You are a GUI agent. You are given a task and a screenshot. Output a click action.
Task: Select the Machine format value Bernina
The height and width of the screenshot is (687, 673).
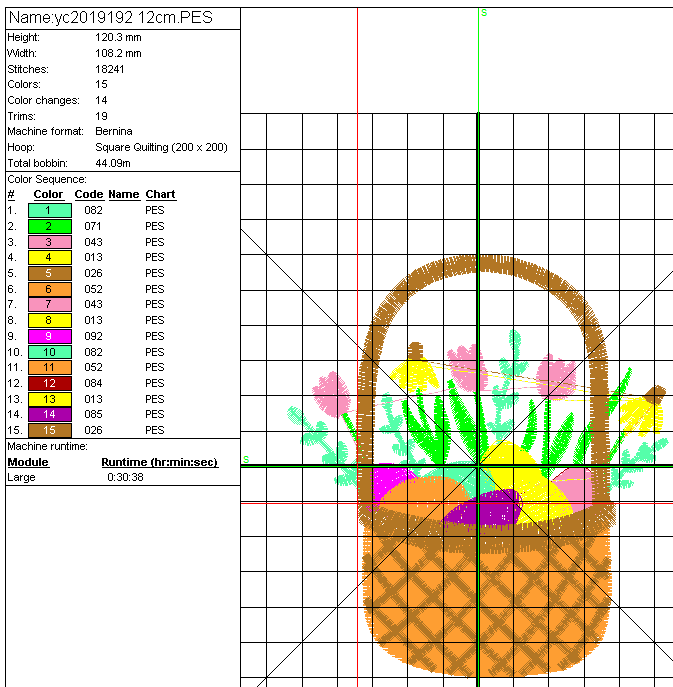click(x=114, y=131)
